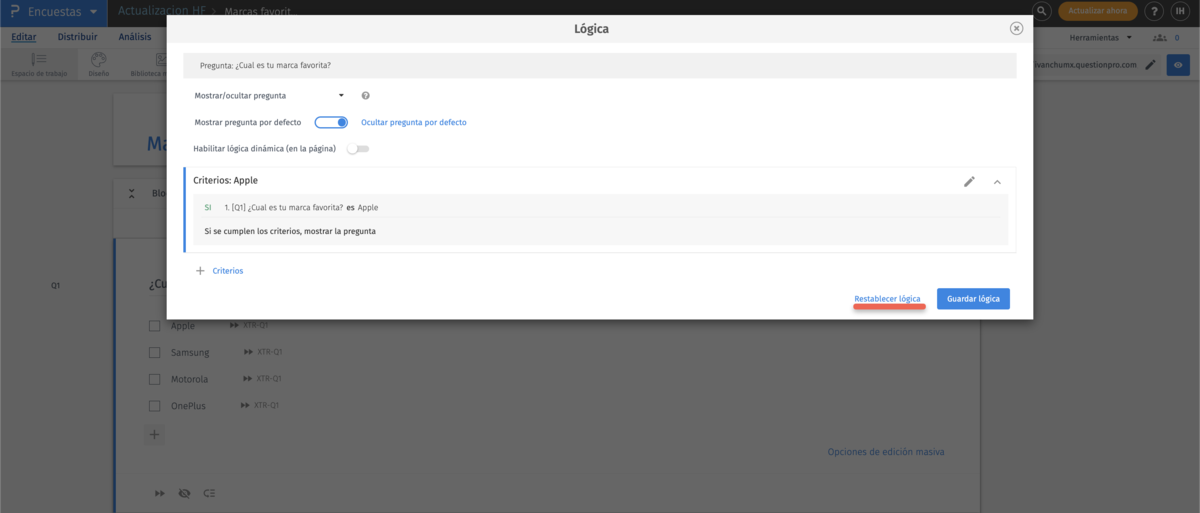This screenshot has height=513, width=1200.
Task: Click the QuestionPro logo icon
Action: 14,12
